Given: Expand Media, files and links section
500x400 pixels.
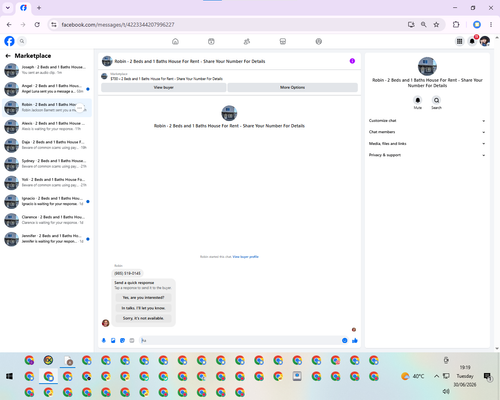Looking at the screenshot, I should pyautogui.click(x=427, y=144).
